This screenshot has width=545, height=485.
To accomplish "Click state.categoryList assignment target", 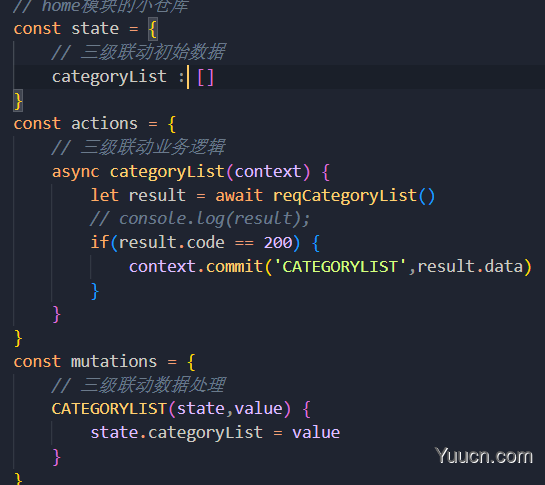I will [x=177, y=433].
